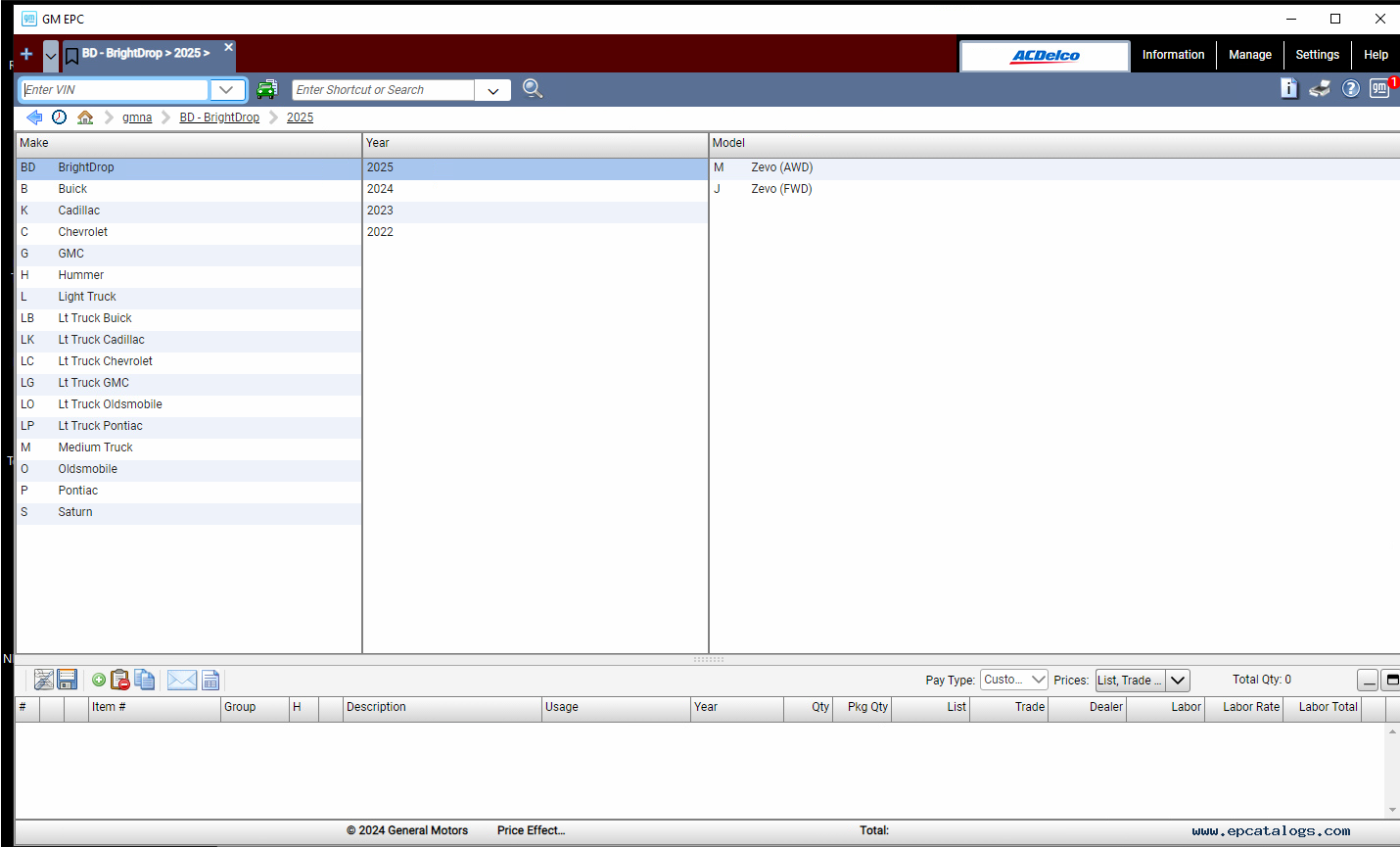Switch to the BD - BrightDrop > 2025 tab
The height and width of the screenshot is (847, 1400).
[146, 53]
